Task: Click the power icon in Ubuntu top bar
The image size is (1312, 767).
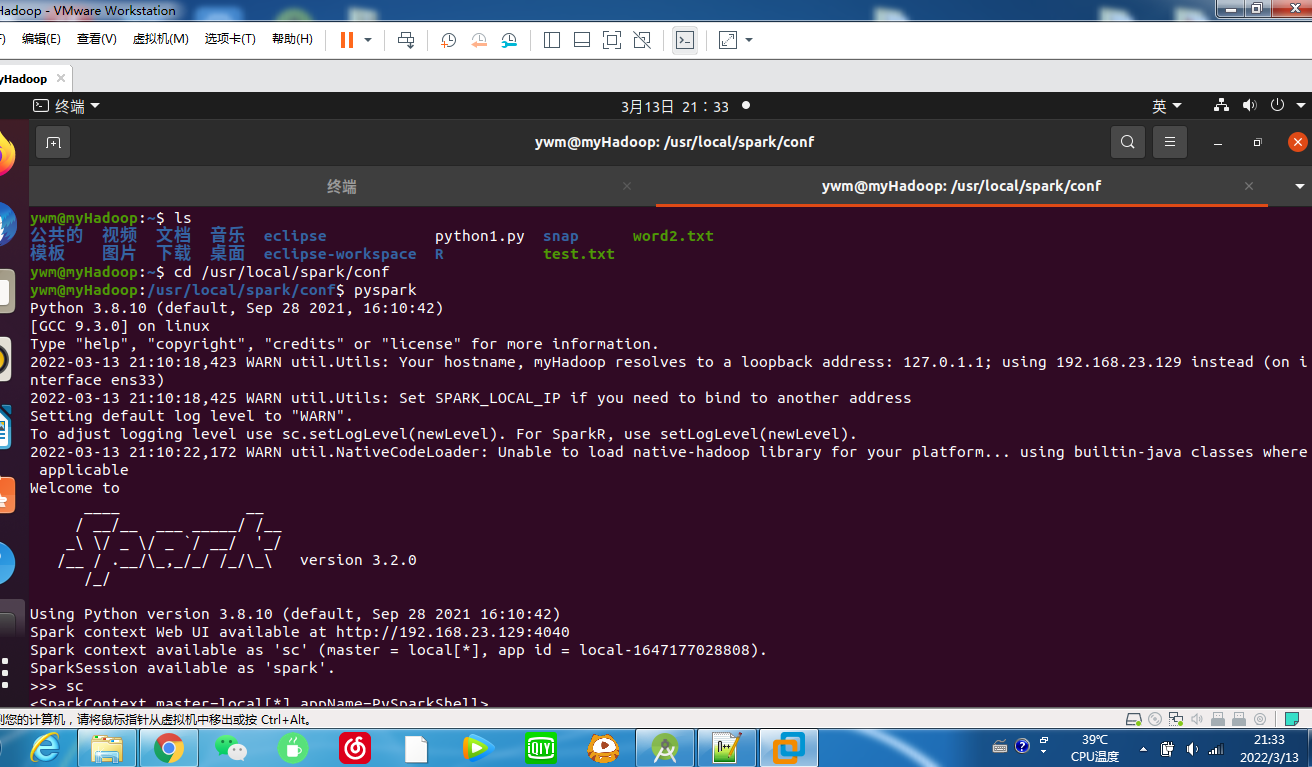Action: coord(1277,105)
